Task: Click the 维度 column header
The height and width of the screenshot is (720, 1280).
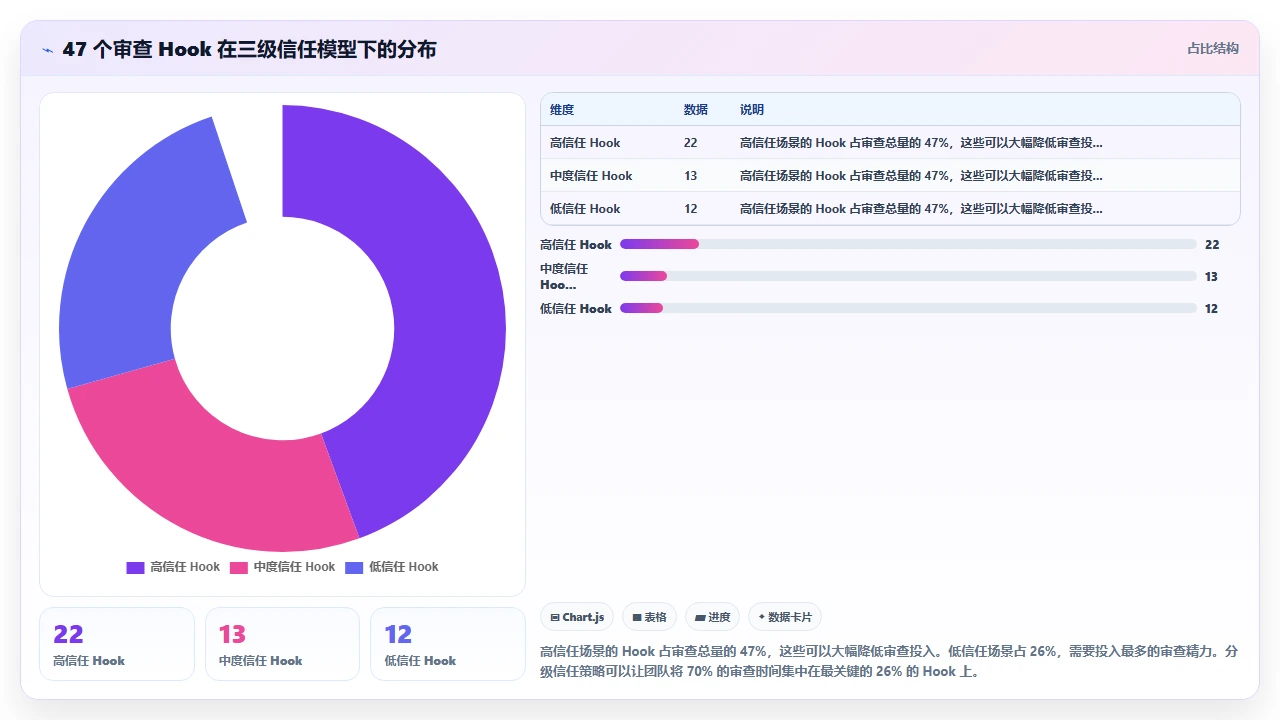Action: pyautogui.click(x=562, y=109)
